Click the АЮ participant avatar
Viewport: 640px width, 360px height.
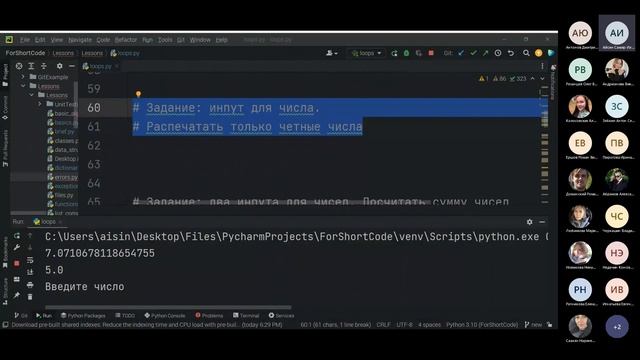pyautogui.click(x=580, y=33)
